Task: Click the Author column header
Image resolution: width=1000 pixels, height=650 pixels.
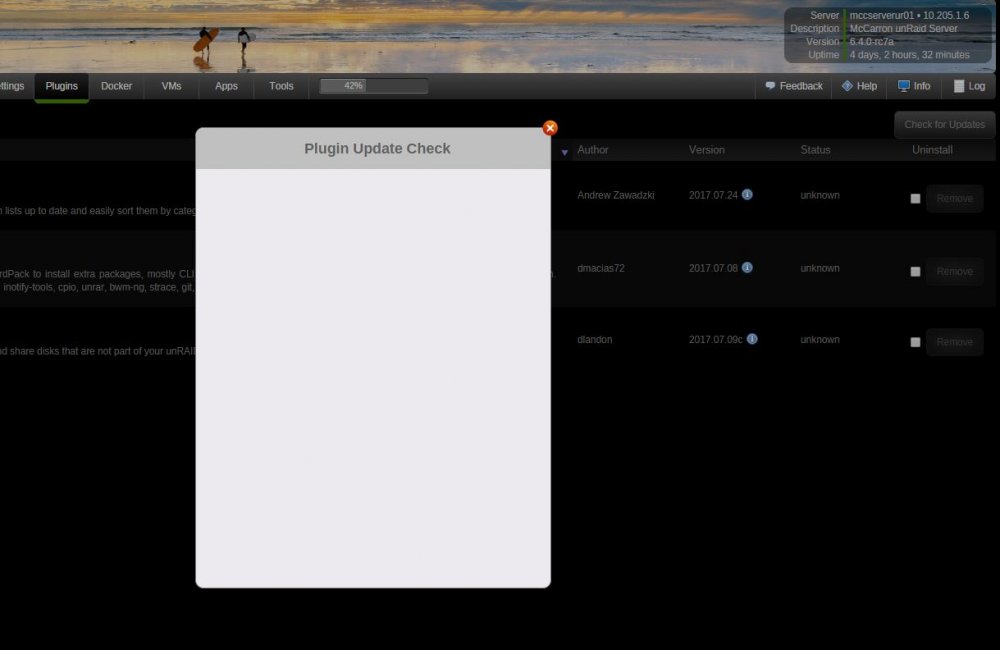Action: pos(592,150)
